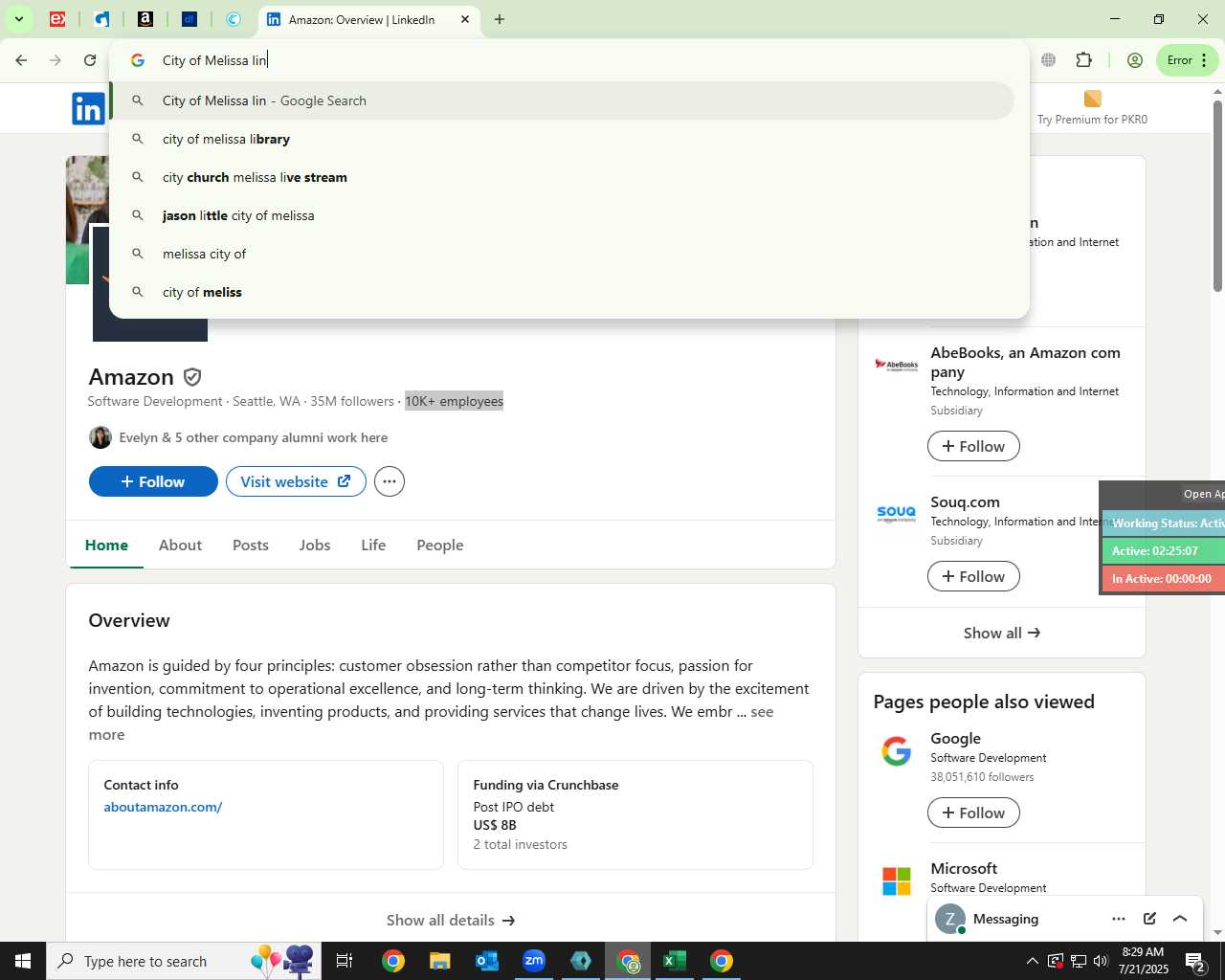Choose 'jason little city of melissa' suggestion

[x=562, y=215]
